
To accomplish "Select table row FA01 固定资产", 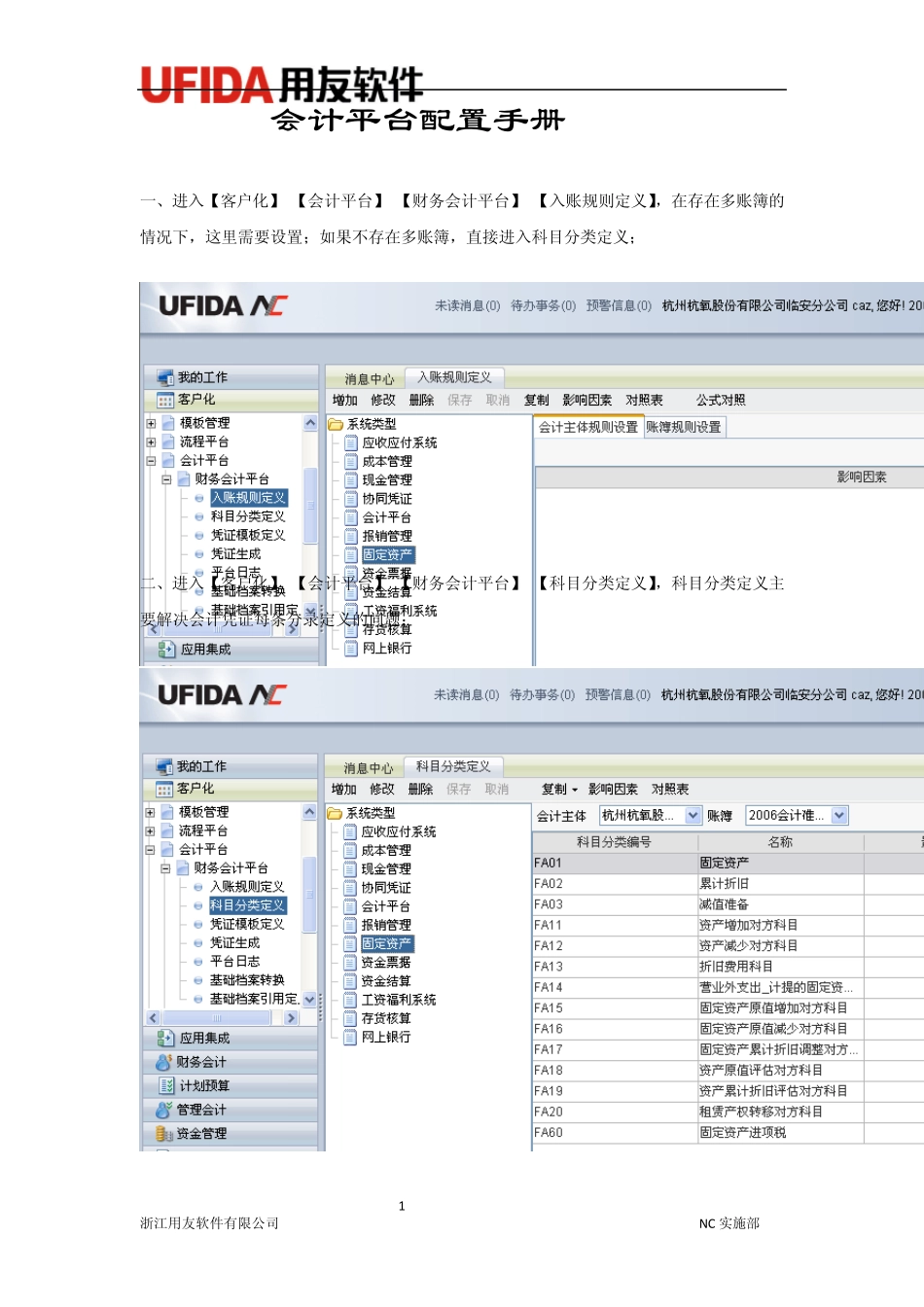I will [x=728, y=864].
